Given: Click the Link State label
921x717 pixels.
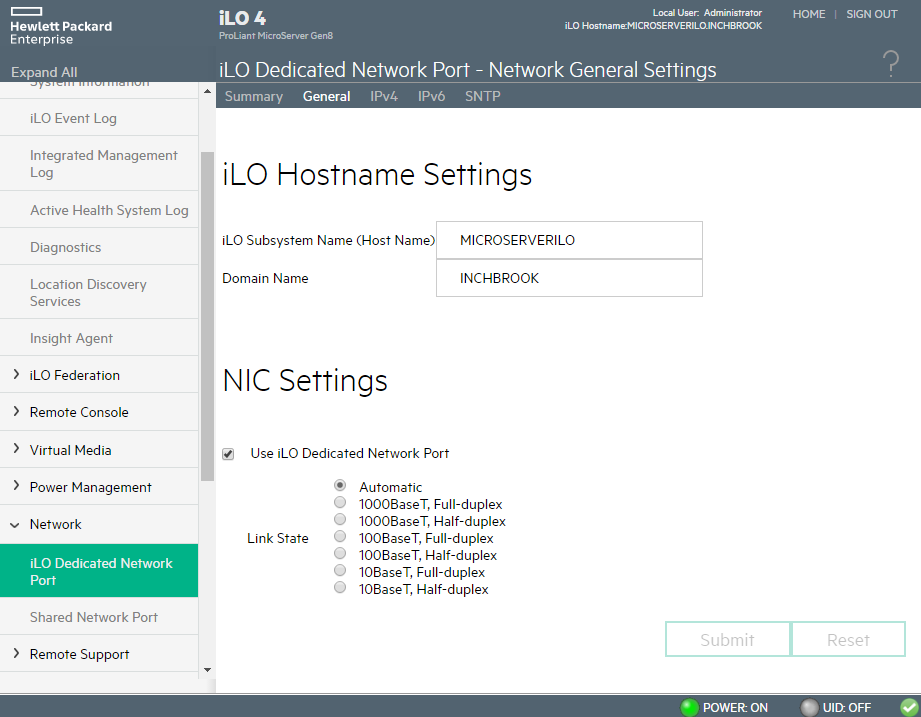Looking at the screenshot, I should tap(277, 538).
